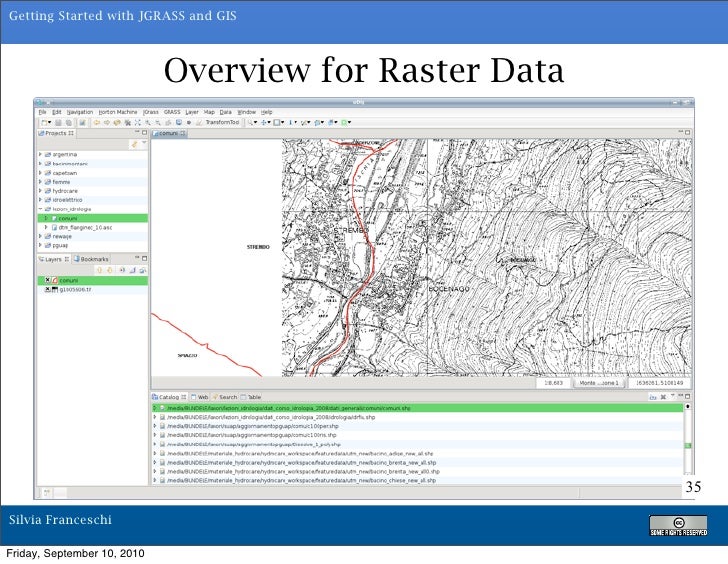Click the New toolbar icon
Screen dimensions: 728x564
pos(45,123)
